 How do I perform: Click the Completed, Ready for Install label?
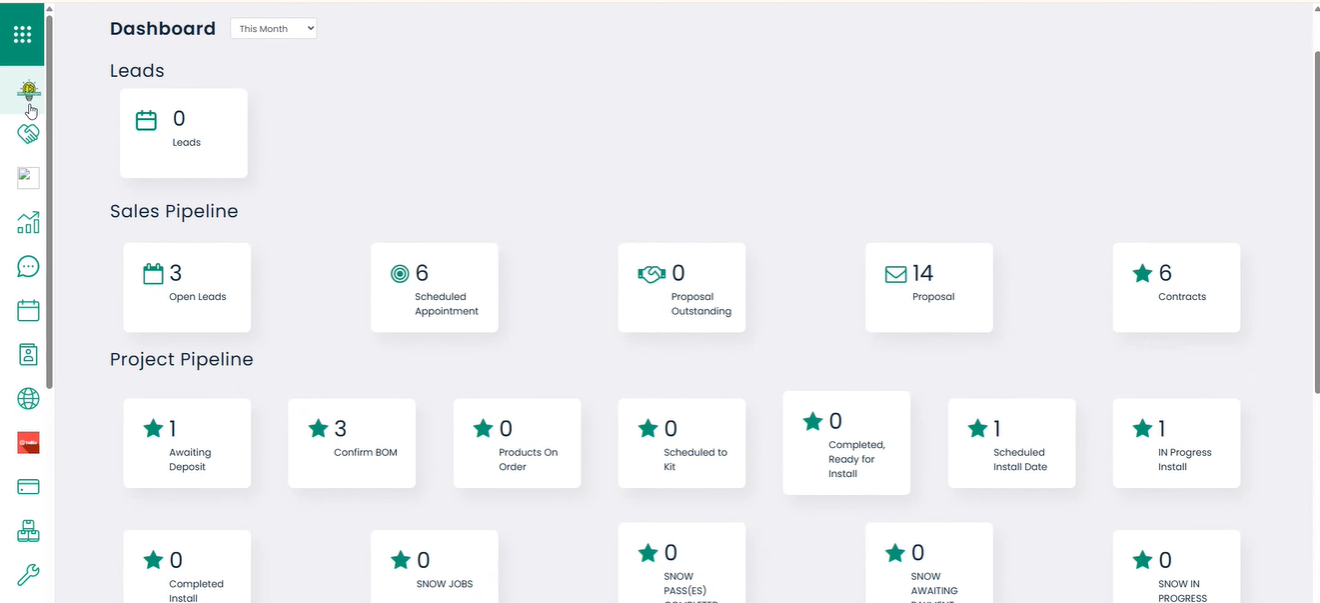tap(857, 459)
